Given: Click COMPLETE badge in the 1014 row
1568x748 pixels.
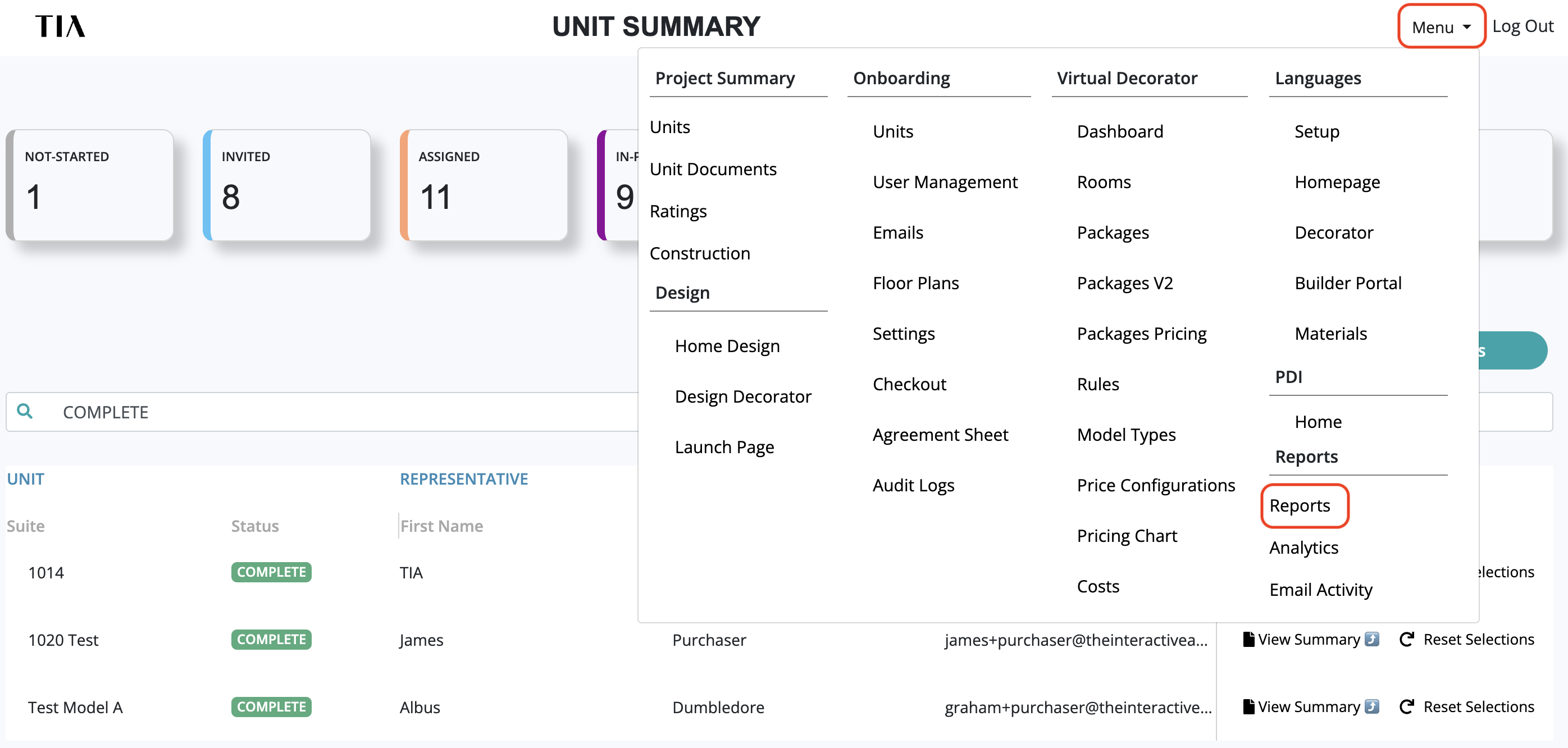Looking at the screenshot, I should point(271,572).
